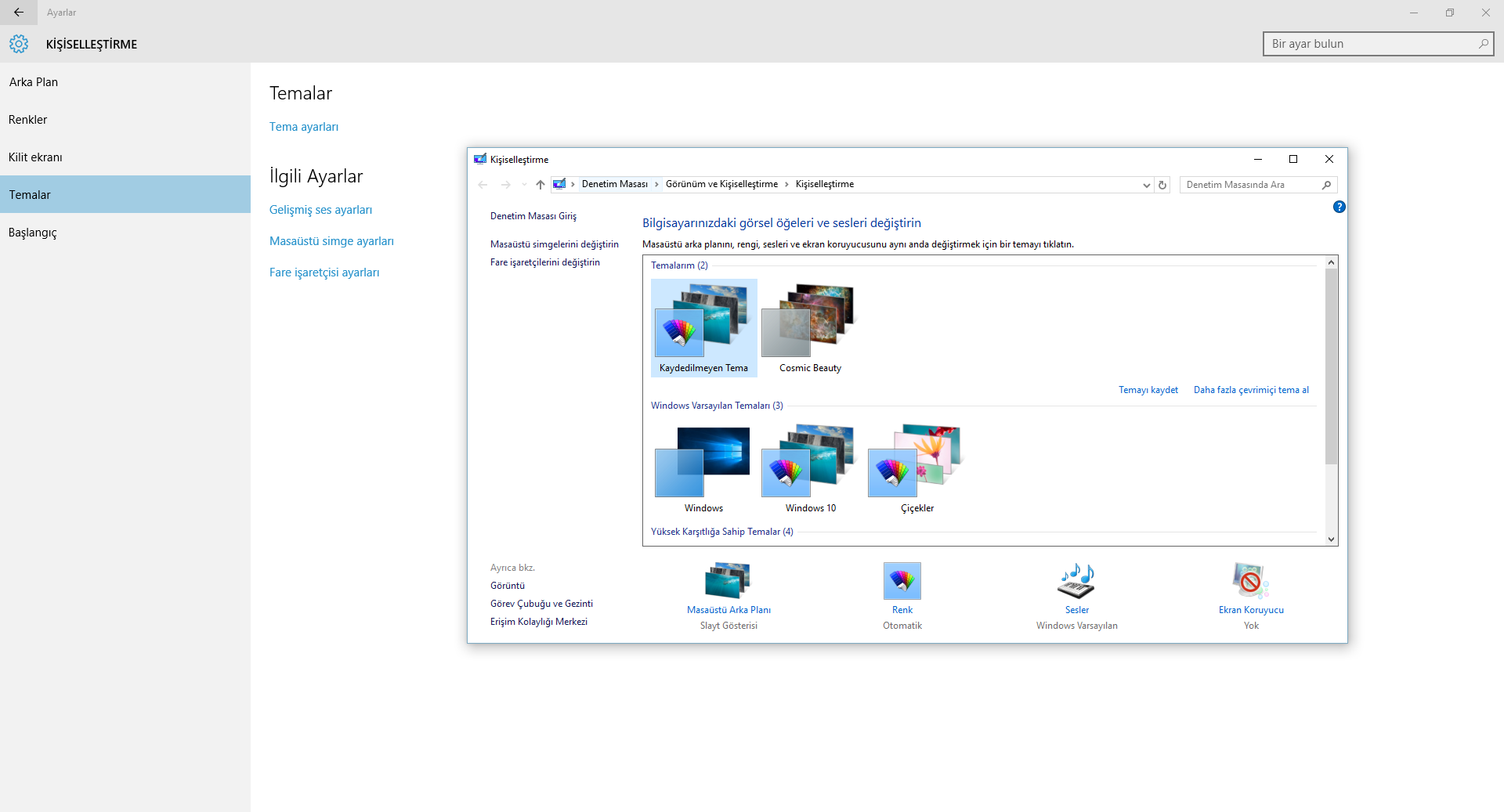The height and width of the screenshot is (812, 1504).
Task: Expand chevron before Denetim Masası breadcrumb
Action: coord(573,184)
